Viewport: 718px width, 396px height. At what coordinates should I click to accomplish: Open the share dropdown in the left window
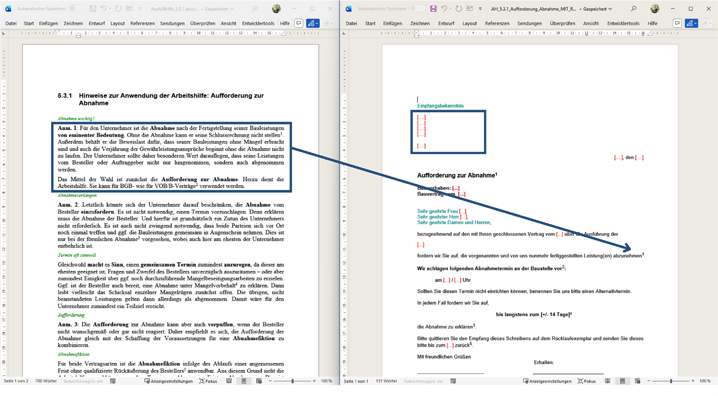pos(328,23)
